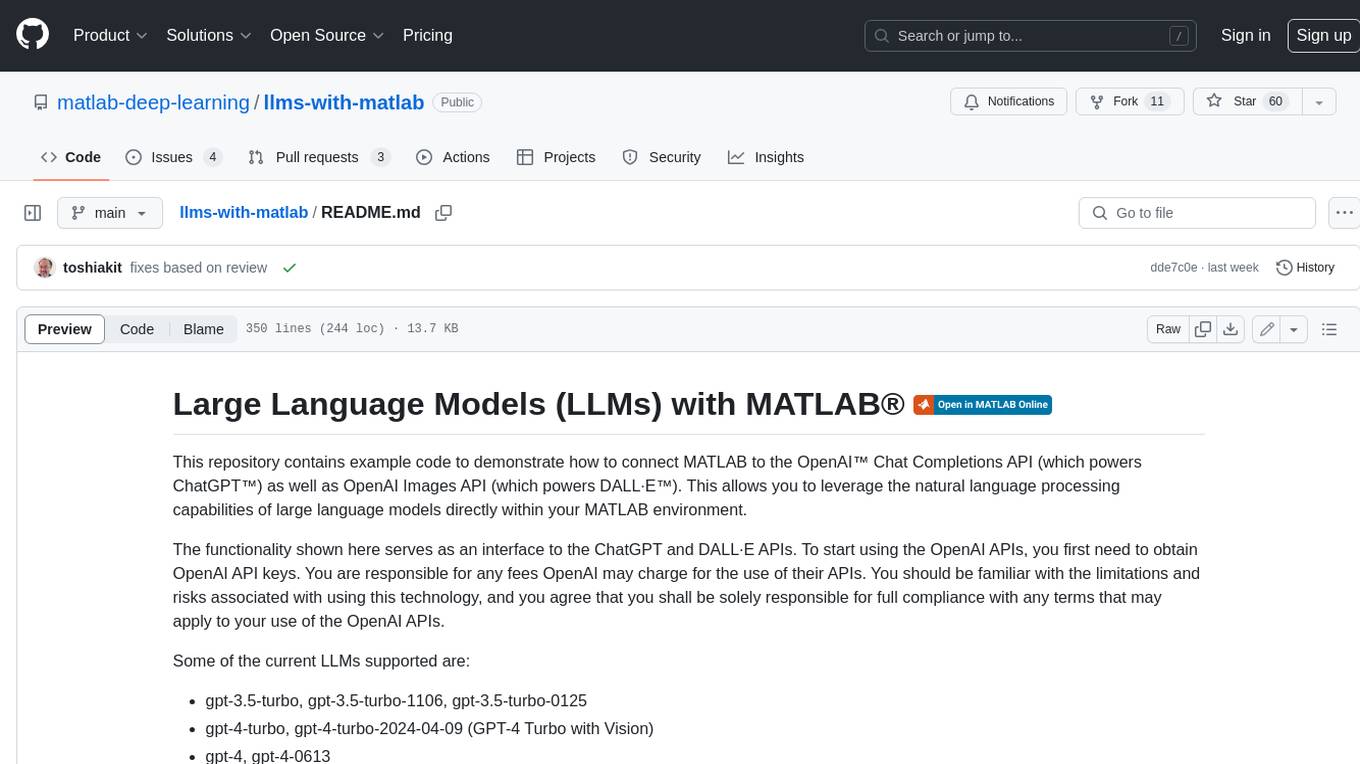Open more edit options dropdown arrow
Screen dimensions: 1360x764
pyautogui.click(x=1294, y=329)
